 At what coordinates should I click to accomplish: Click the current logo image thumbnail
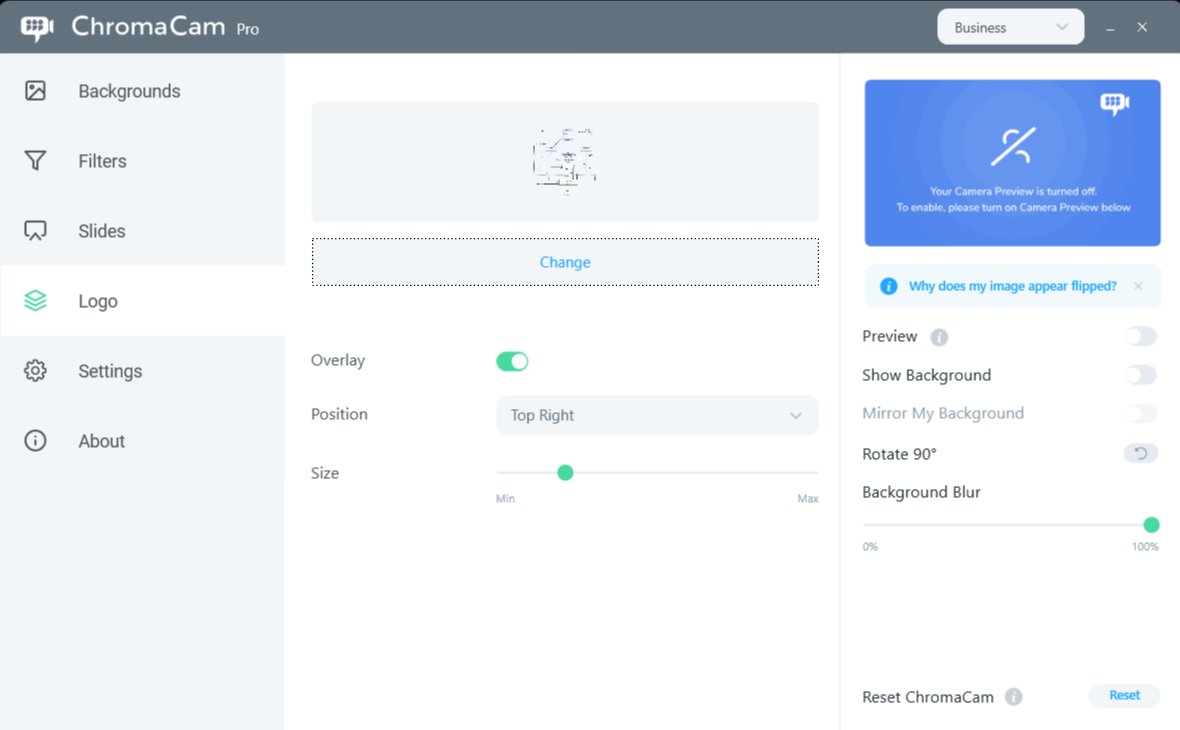click(x=565, y=161)
